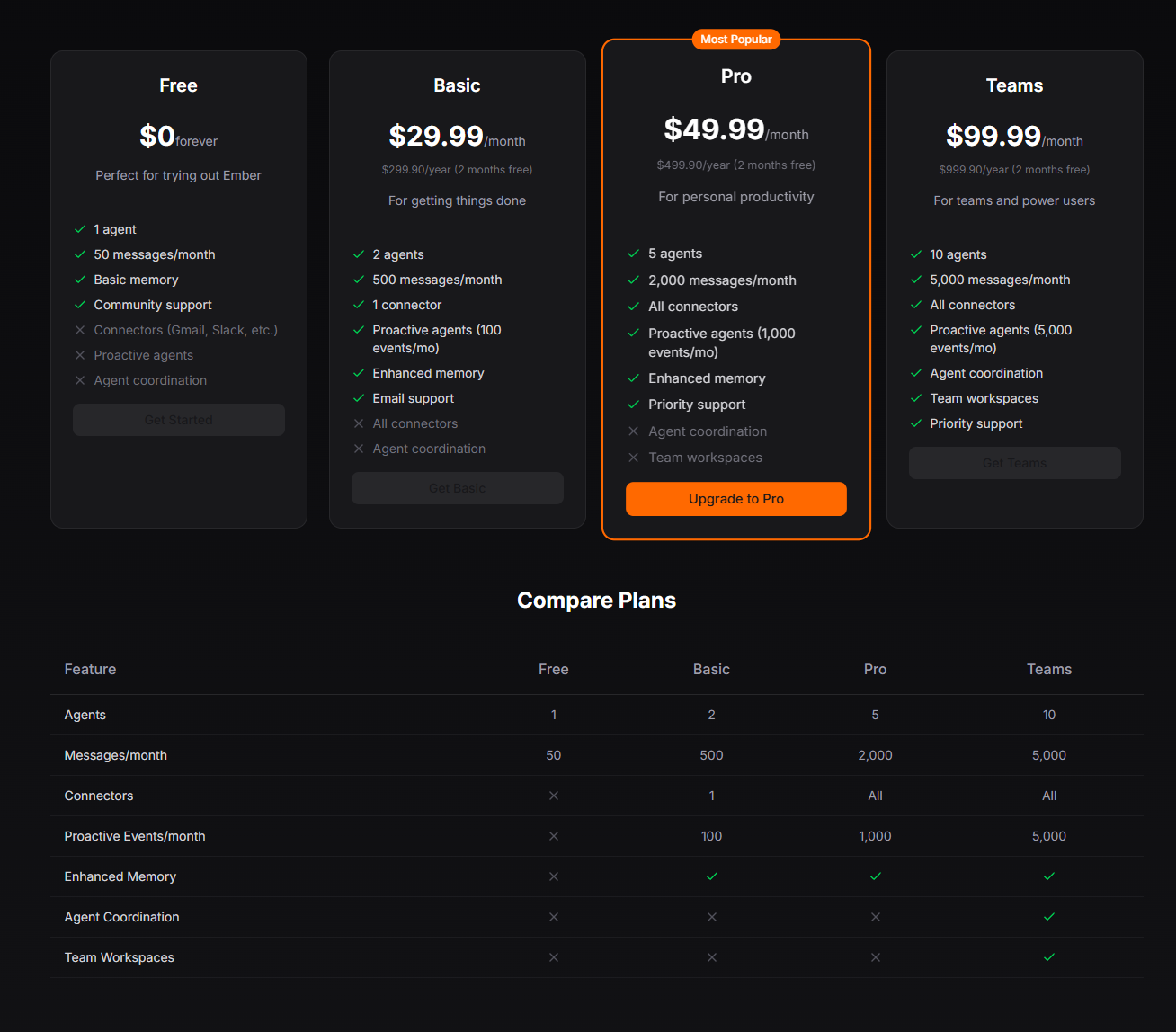The image size is (1176, 1032).
Task: Click the X icon beside Basic plan 'All connectors'
Action: point(359,423)
